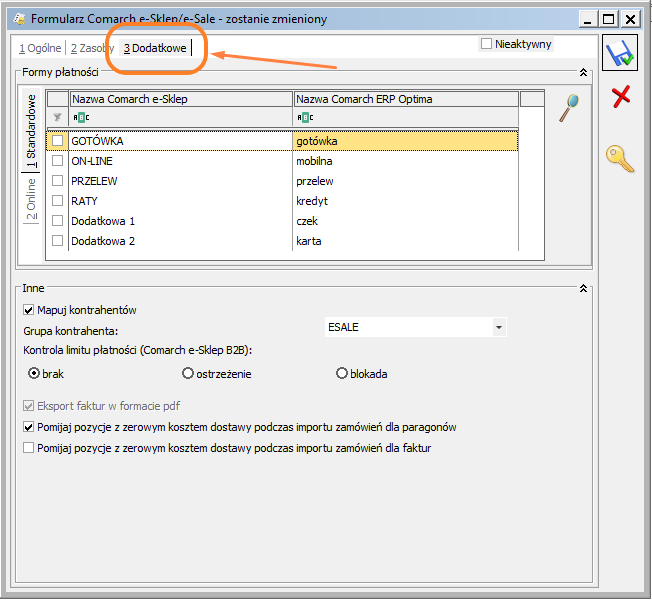Click the golden key icon
This screenshot has width=652, height=600.
click(x=620, y=158)
